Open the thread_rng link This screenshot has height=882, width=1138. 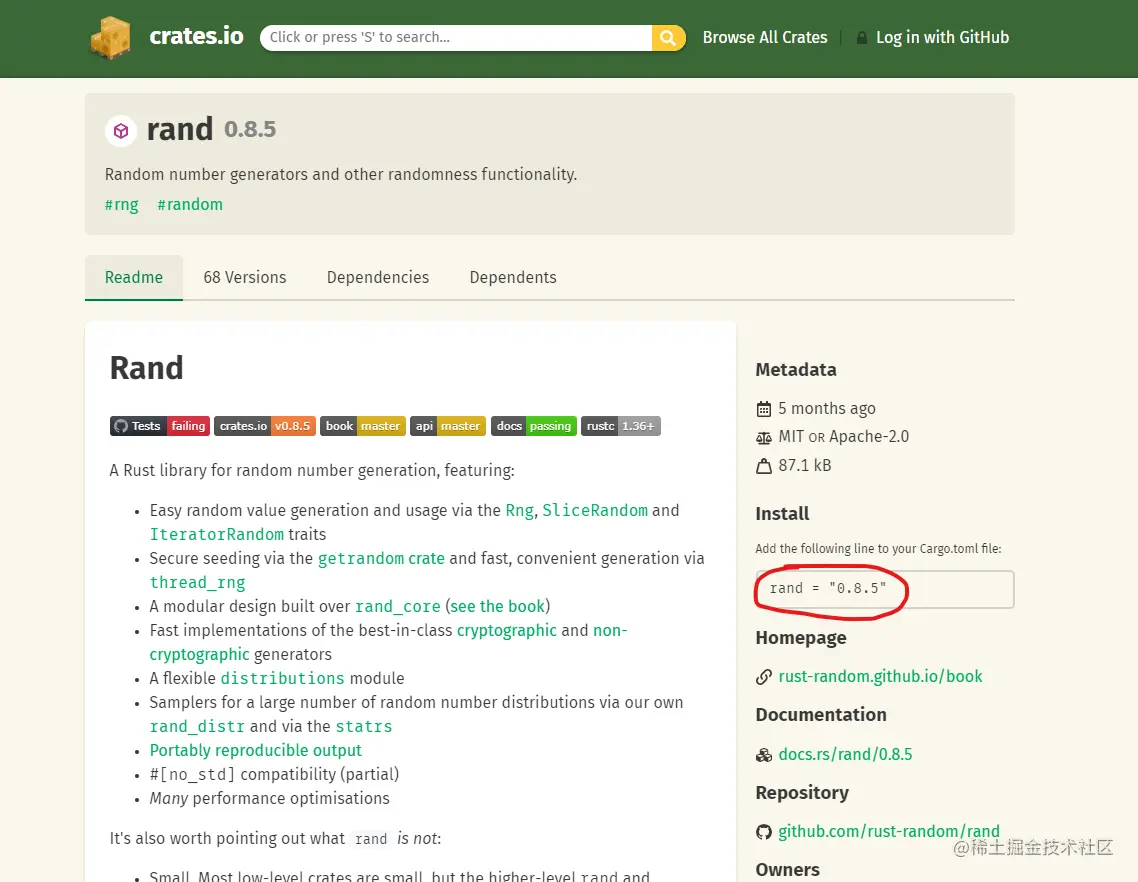point(197,582)
